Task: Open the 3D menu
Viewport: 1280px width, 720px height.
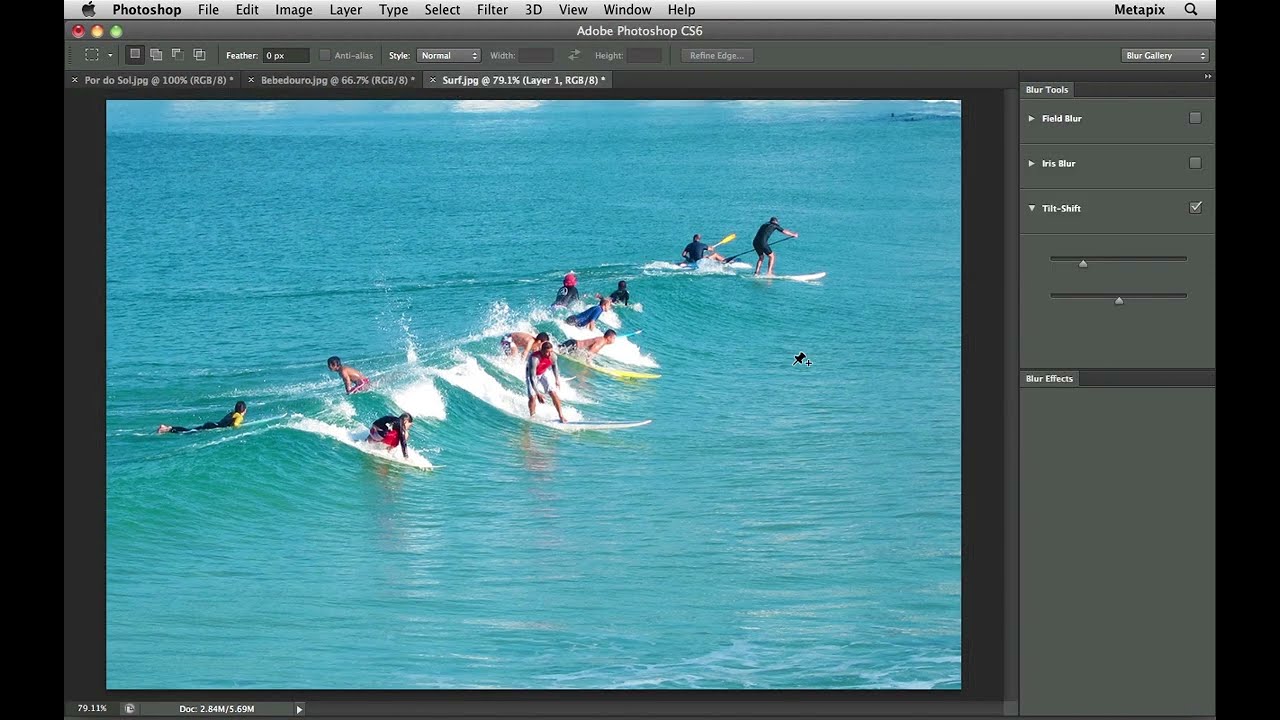Action: tap(533, 10)
